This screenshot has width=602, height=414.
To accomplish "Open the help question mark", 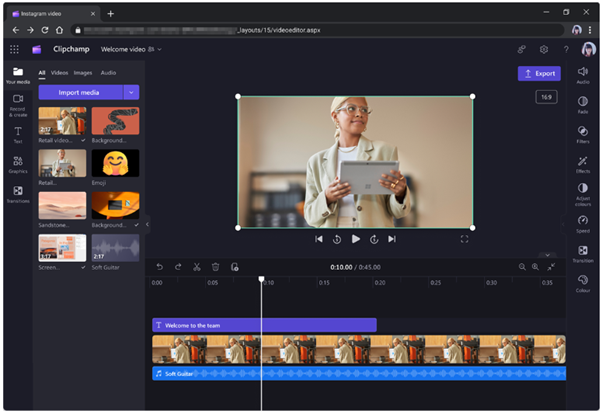I will pos(566,49).
